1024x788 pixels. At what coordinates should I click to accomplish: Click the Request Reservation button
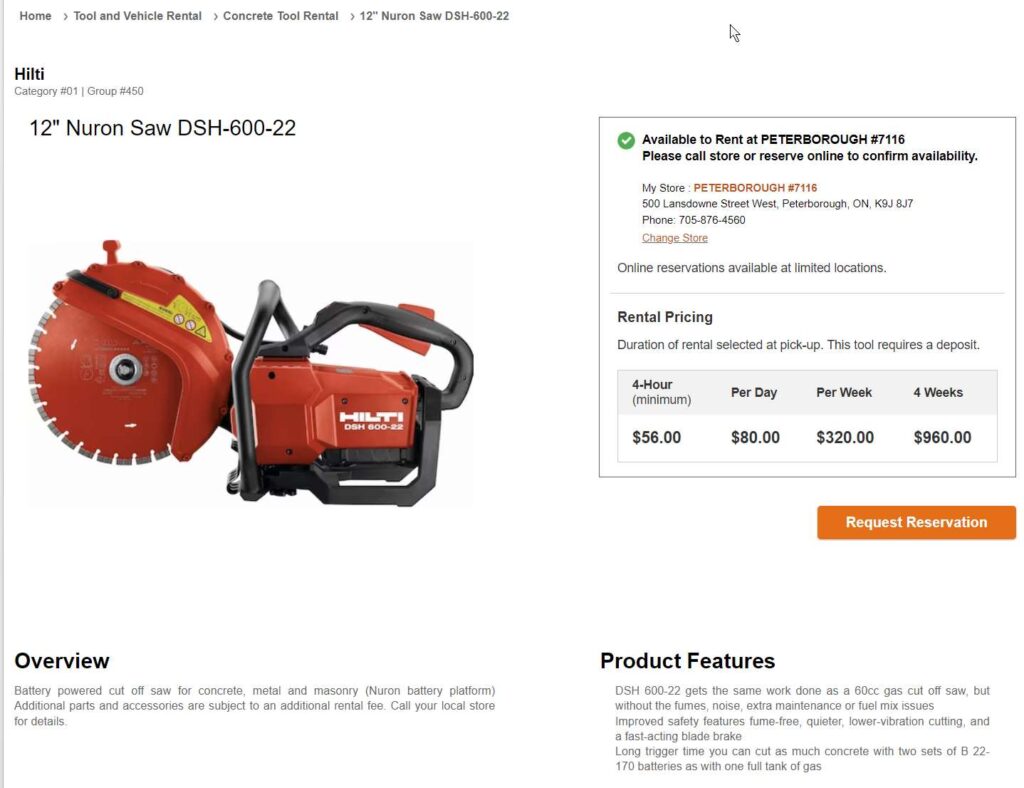[916, 522]
